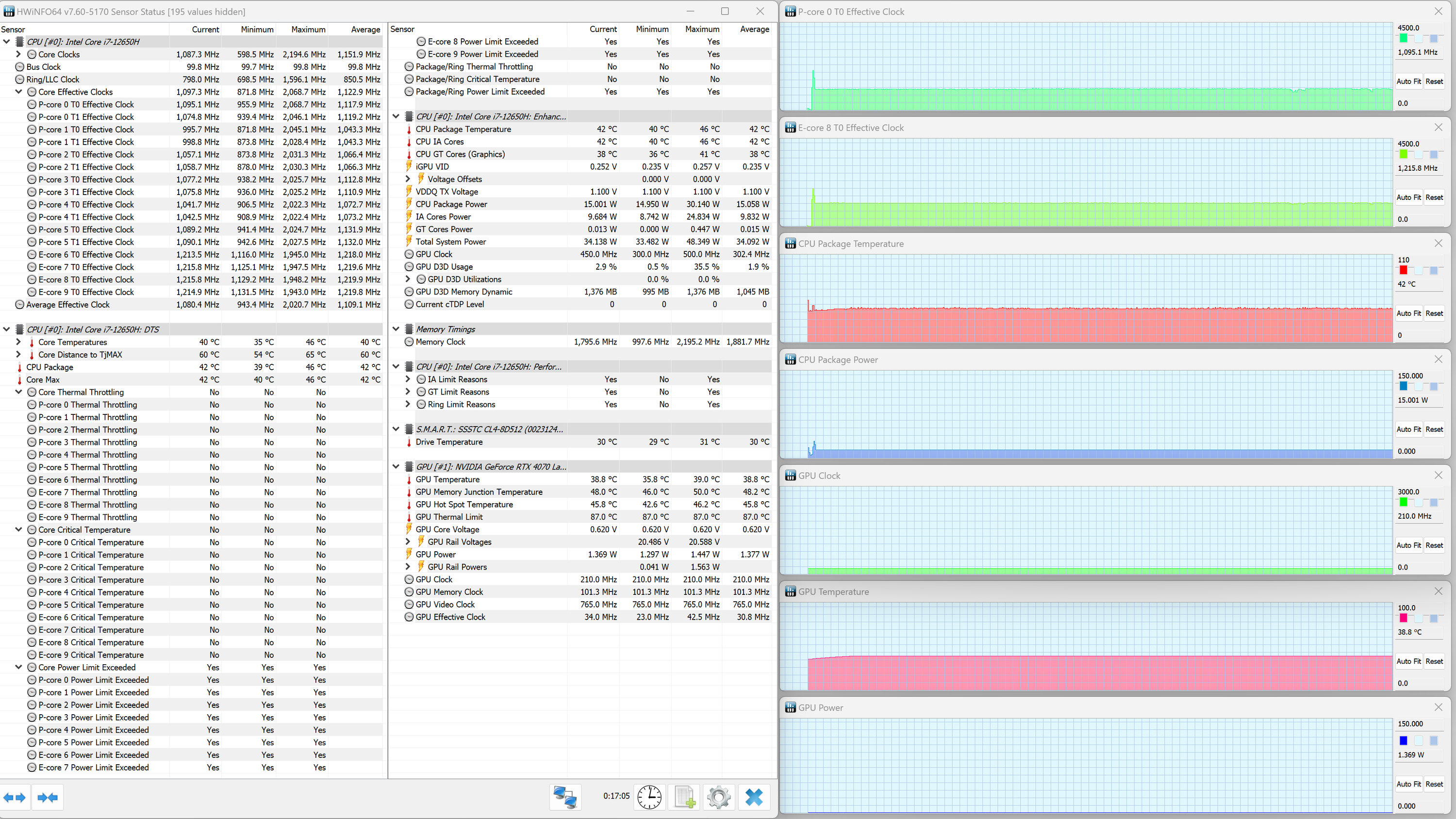Image resolution: width=1456 pixels, height=819 pixels.
Task: Start logging with the sheet-plus icon
Action: tap(684, 797)
